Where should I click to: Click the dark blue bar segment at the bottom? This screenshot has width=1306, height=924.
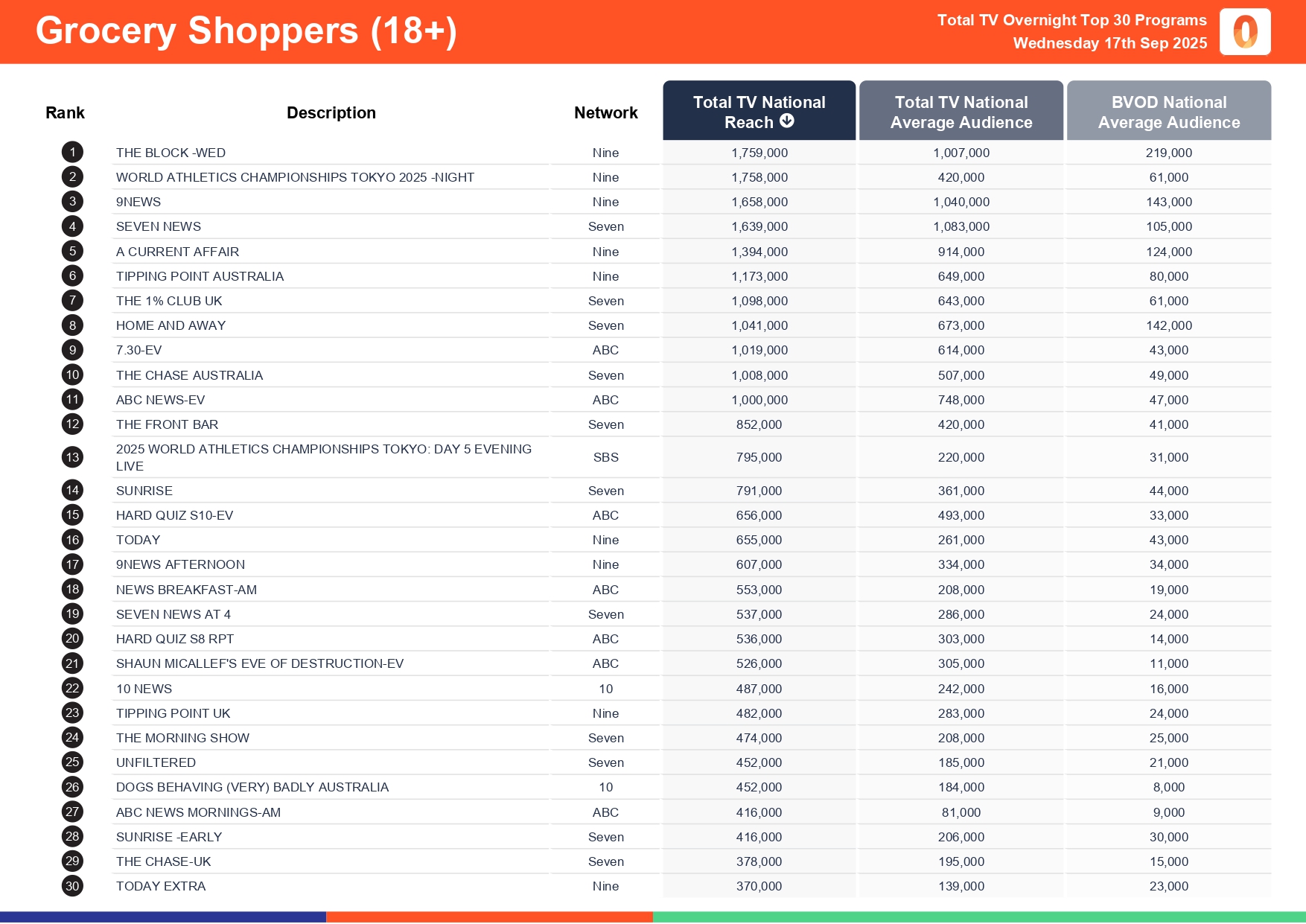point(163,917)
